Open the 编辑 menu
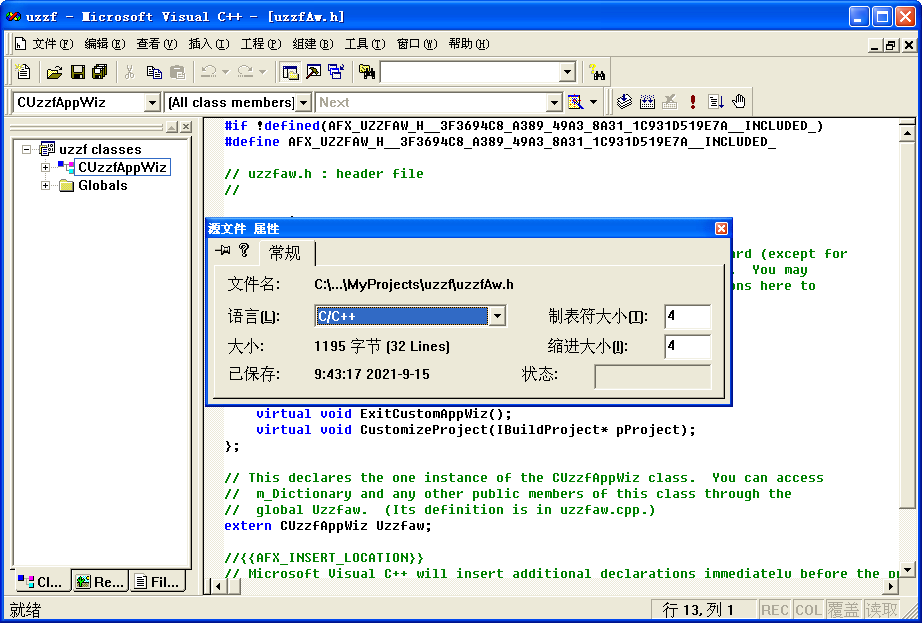The image size is (922, 623). [105, 44]
